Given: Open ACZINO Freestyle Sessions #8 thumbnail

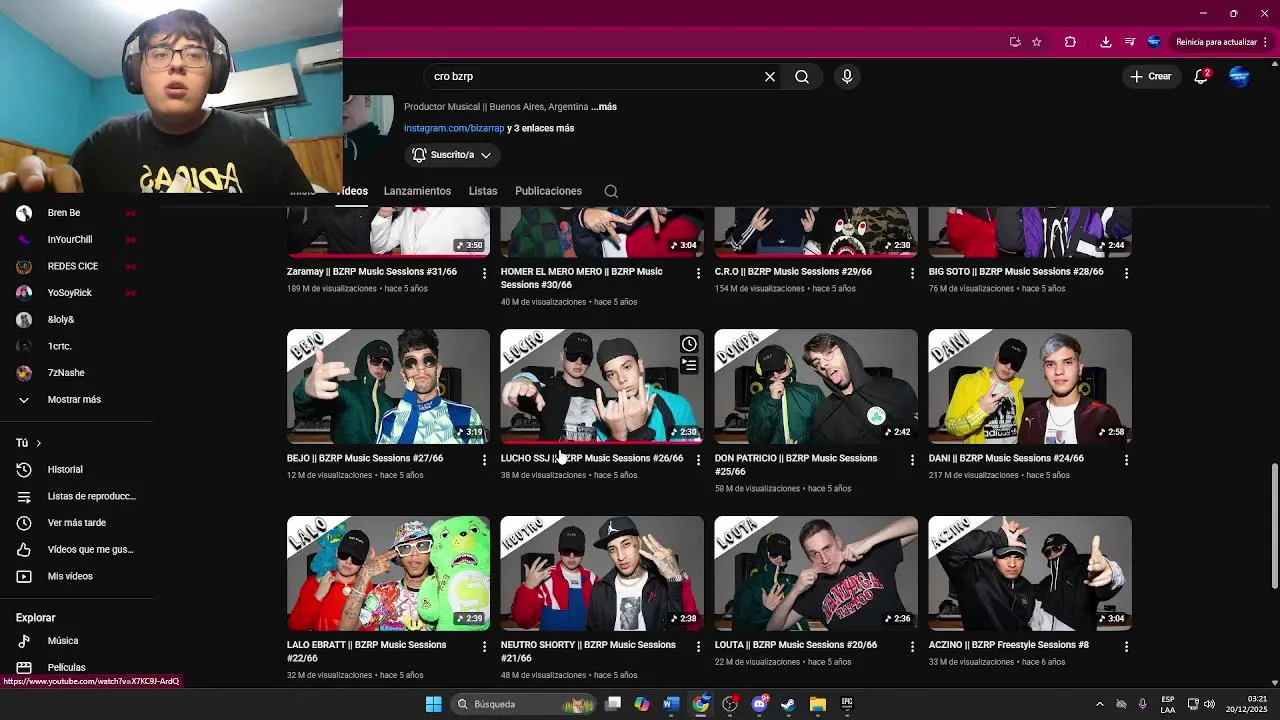Looking at the screenshot, I should click(x=1030, y=573).
